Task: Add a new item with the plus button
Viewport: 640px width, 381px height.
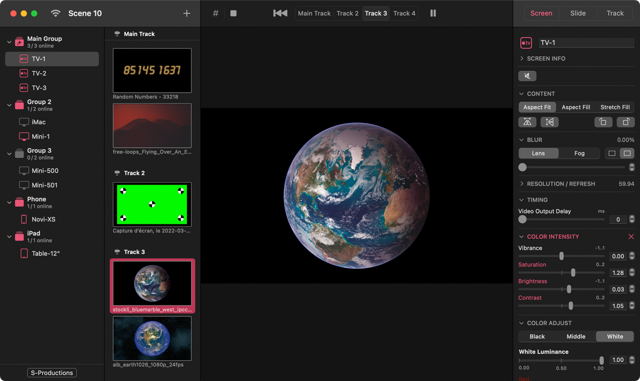Action: [x=187, y=13]
